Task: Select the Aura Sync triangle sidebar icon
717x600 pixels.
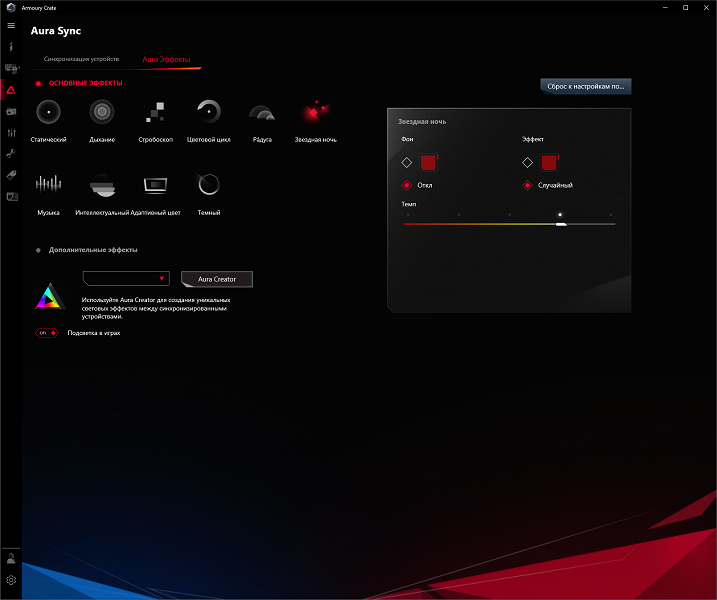Action: [x=11, y=90]
